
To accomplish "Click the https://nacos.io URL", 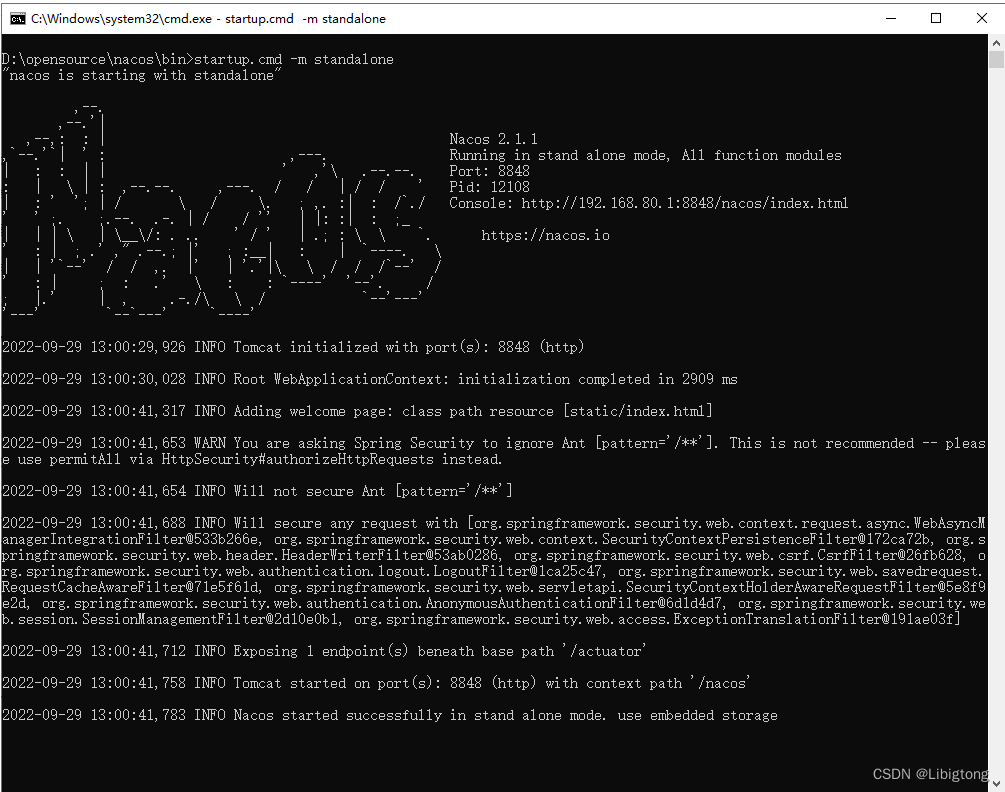I will pyautogui.click(x=545, y=235).
